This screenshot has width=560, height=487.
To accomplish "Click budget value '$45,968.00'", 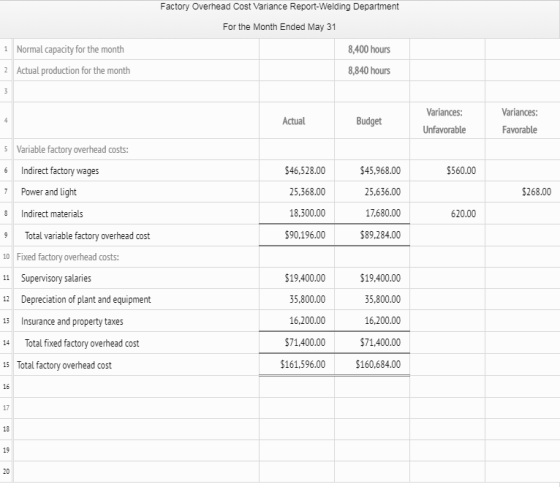I will 380,171.
